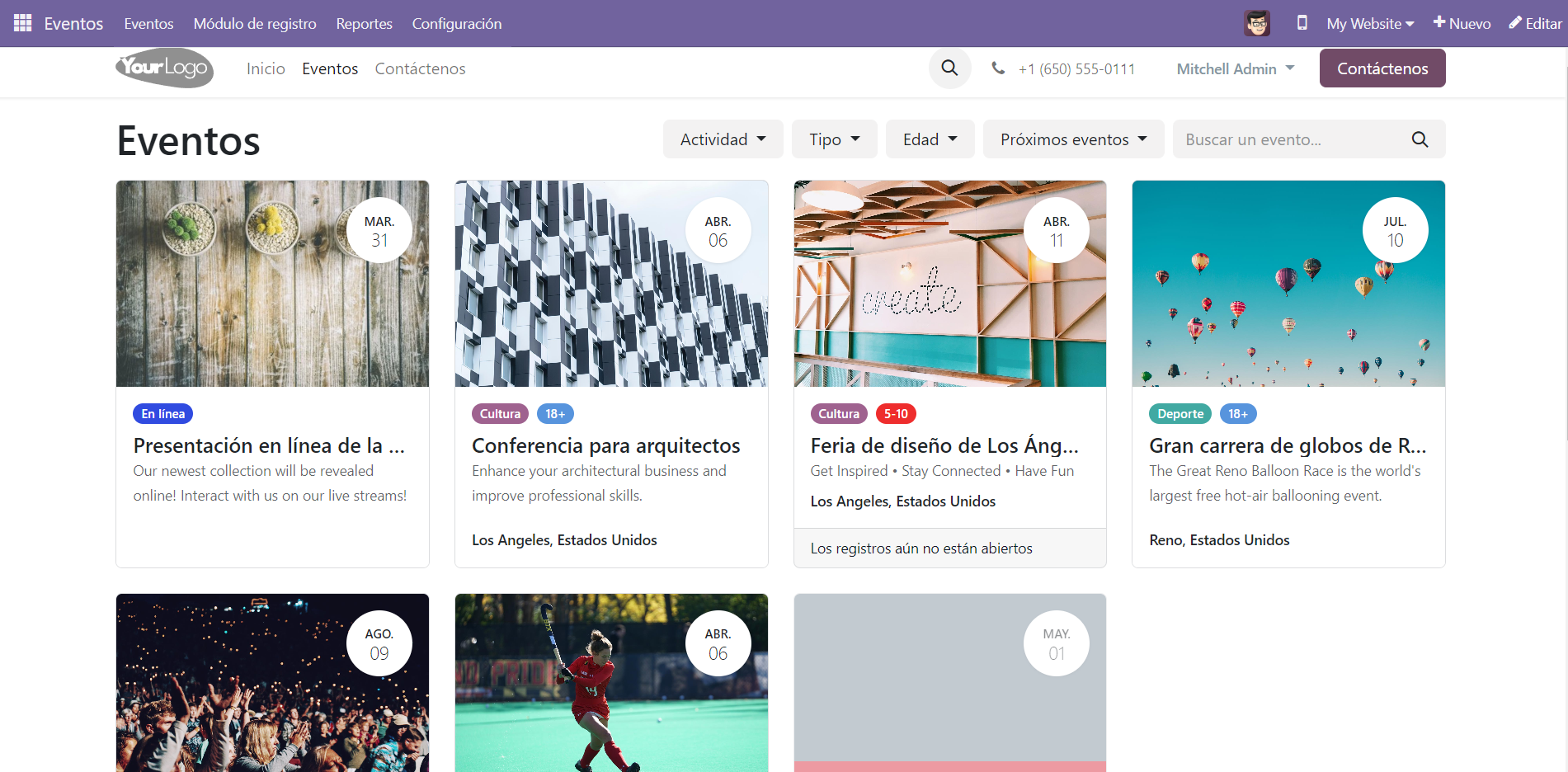Click the mobile preview phone icon

(1302, 23)
